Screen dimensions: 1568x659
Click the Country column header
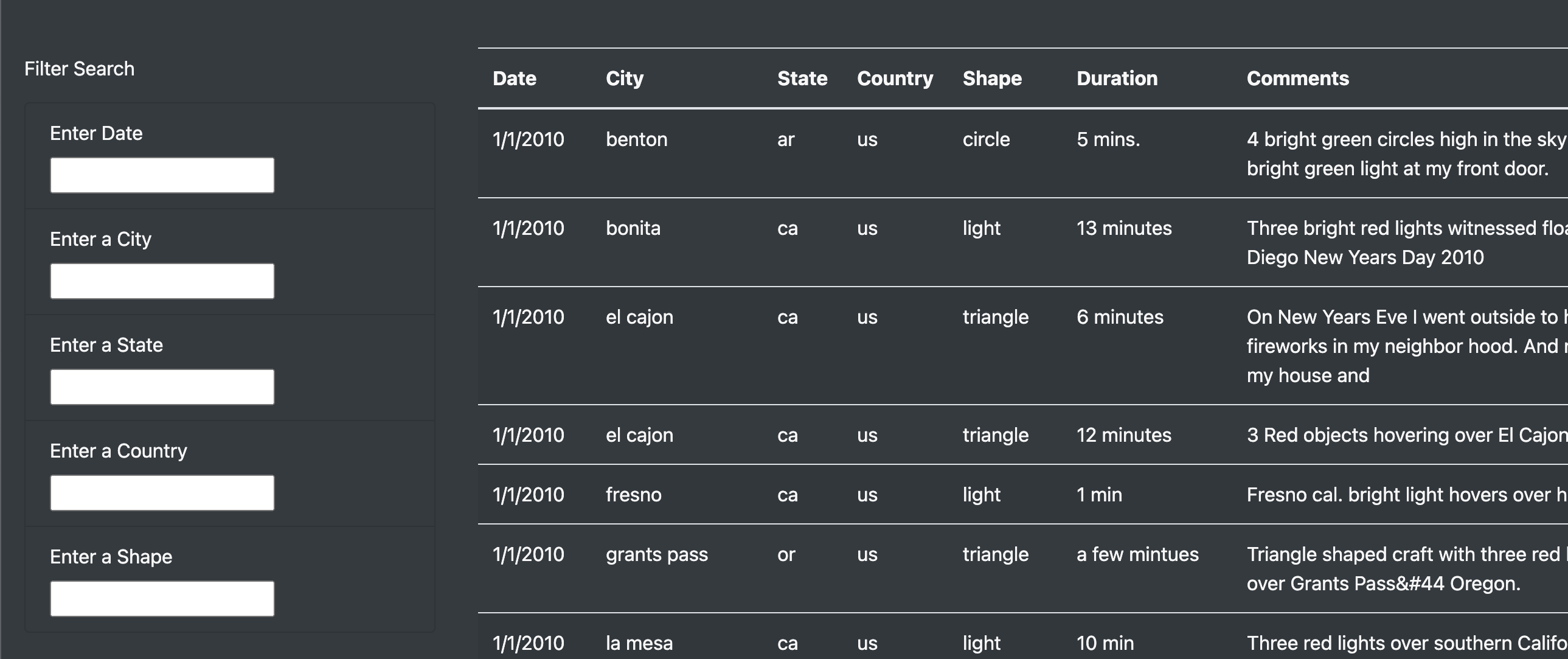(x=895, y=78)
